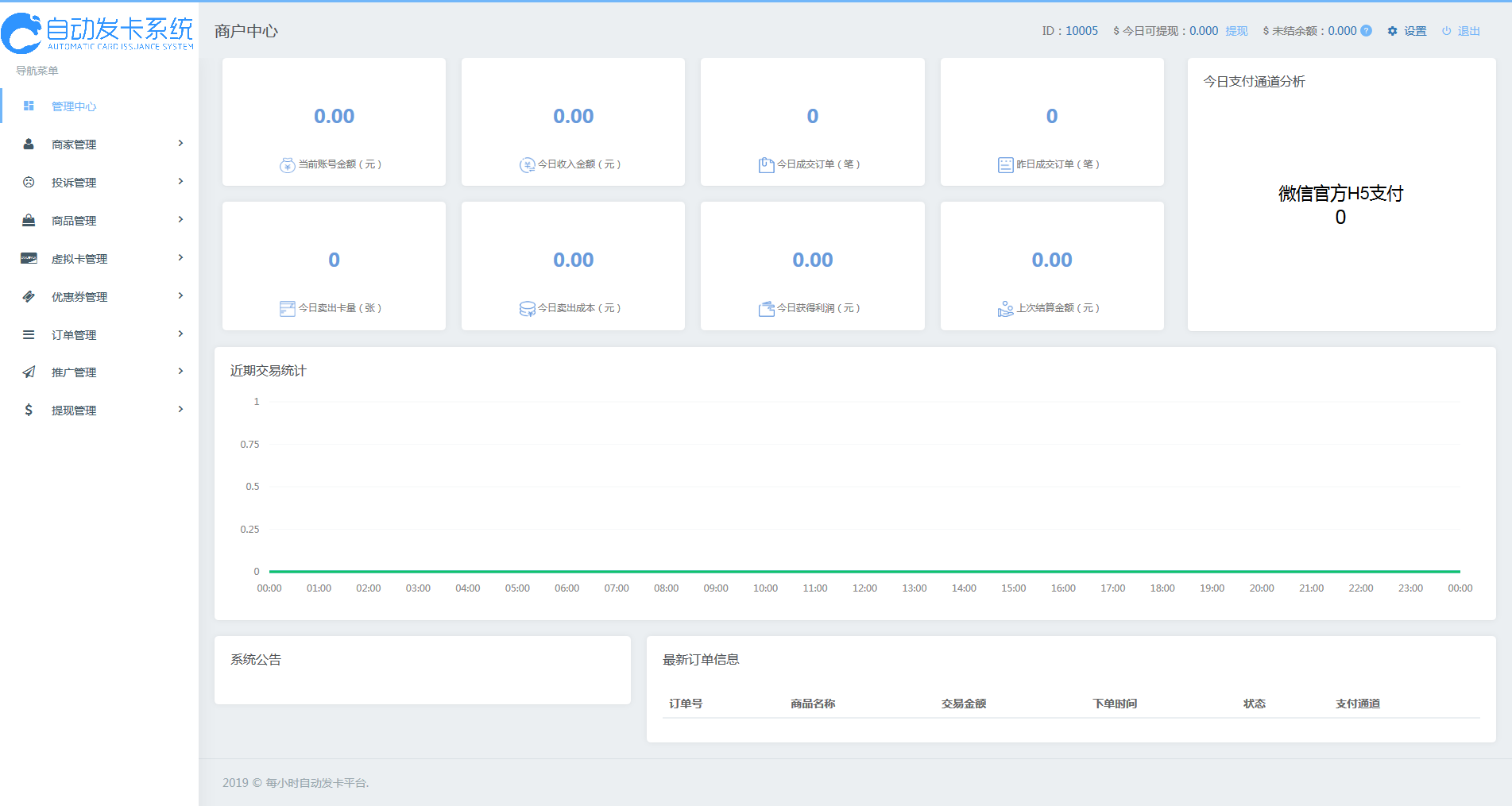Screen dimensions: 1512x806
Task: Open the 管理中心 menu item
Action: pos(74,106)
